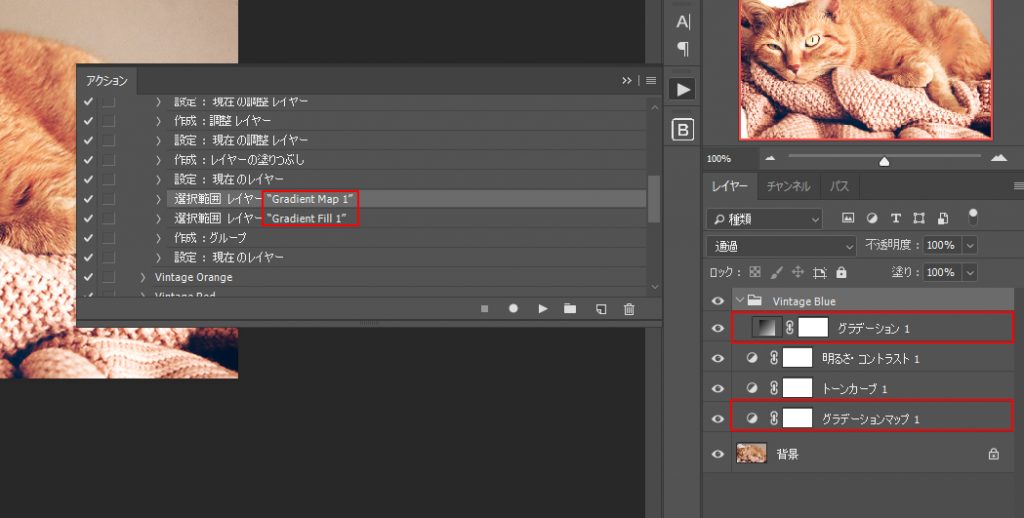Lock image pixels brush icon

tap(776, 272)
